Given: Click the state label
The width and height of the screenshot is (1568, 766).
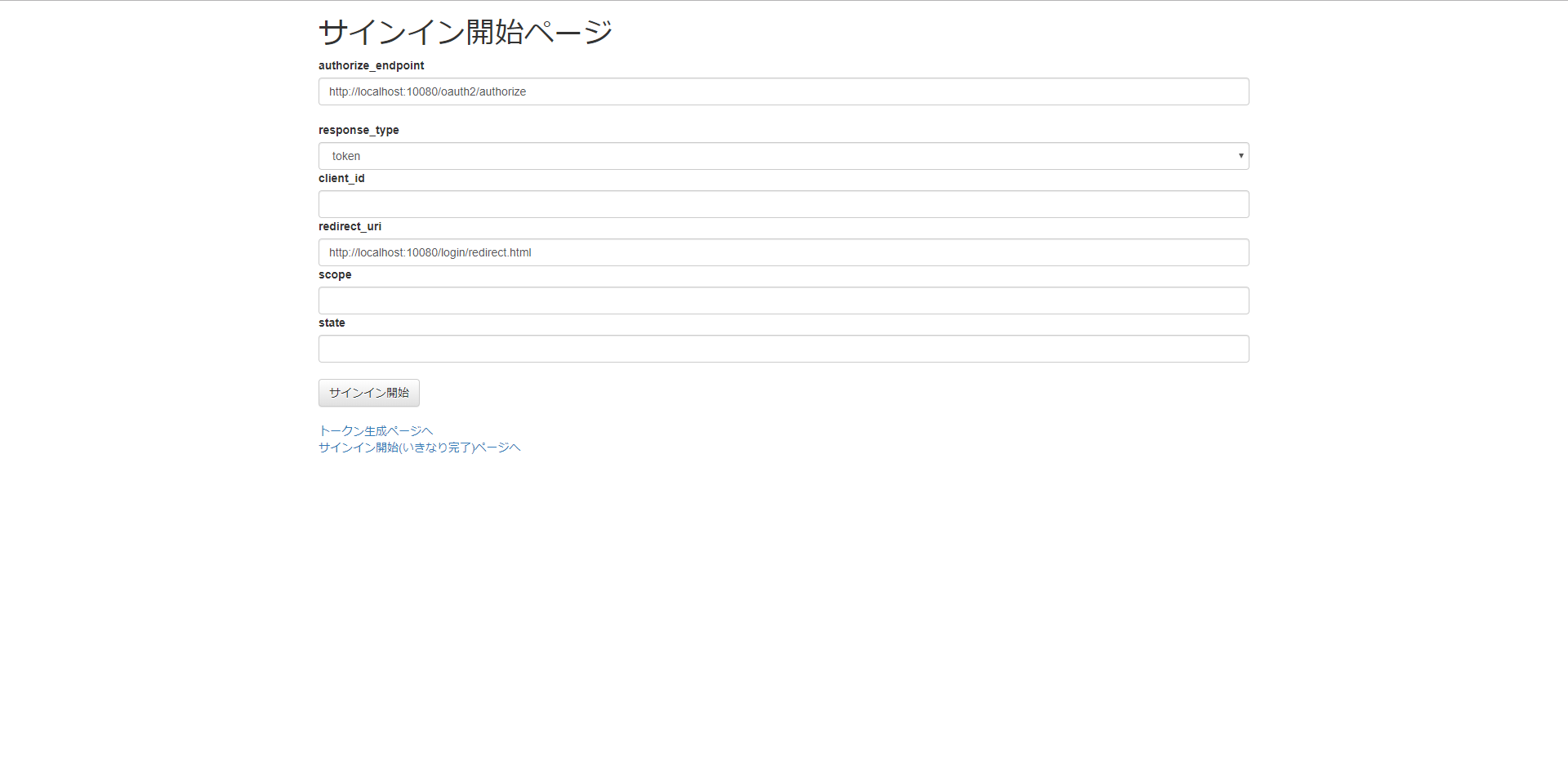Looking at the screenshot, I should (332, 323).
